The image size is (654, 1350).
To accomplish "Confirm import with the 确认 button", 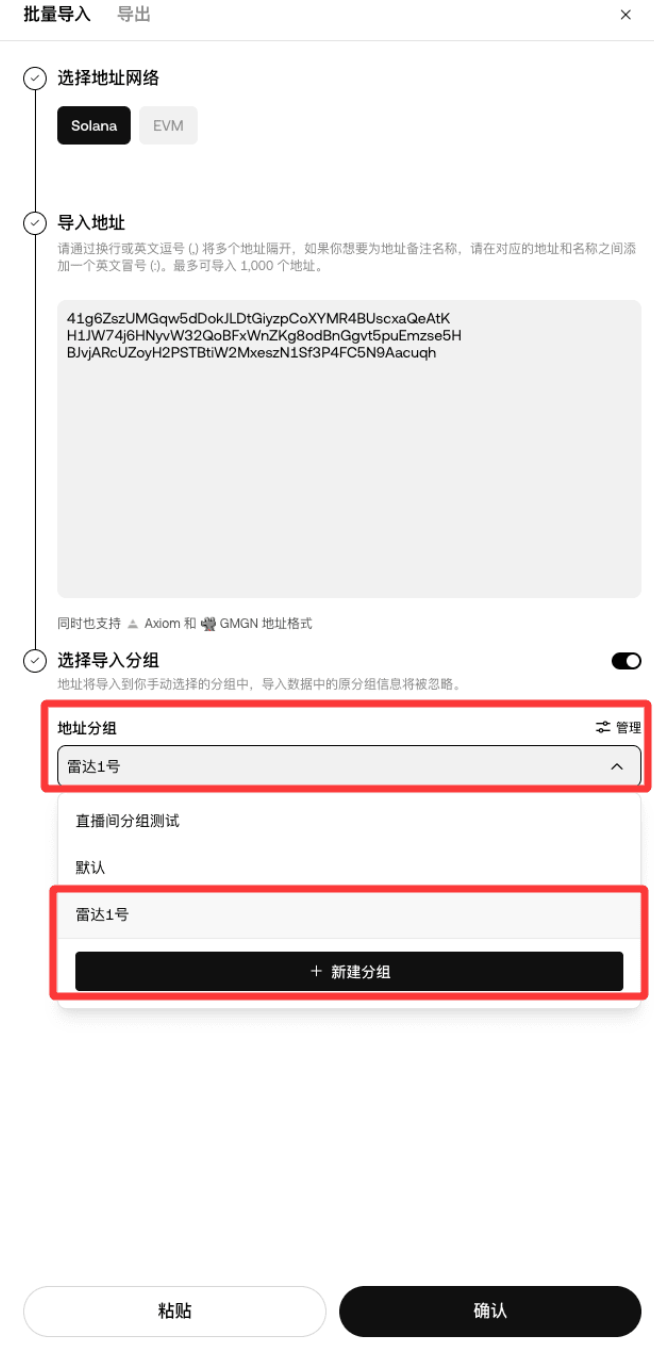I will (x=490, y=1311).
